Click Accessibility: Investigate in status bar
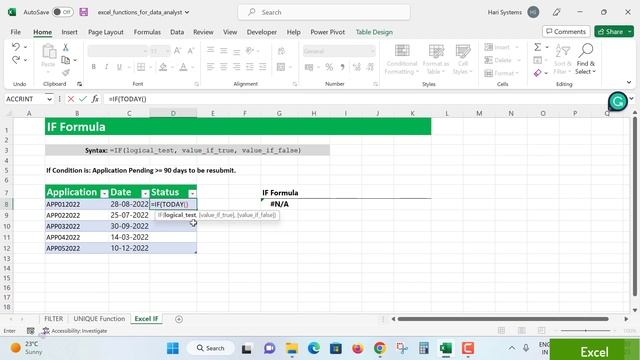640x360 pixels. (75, 331)
